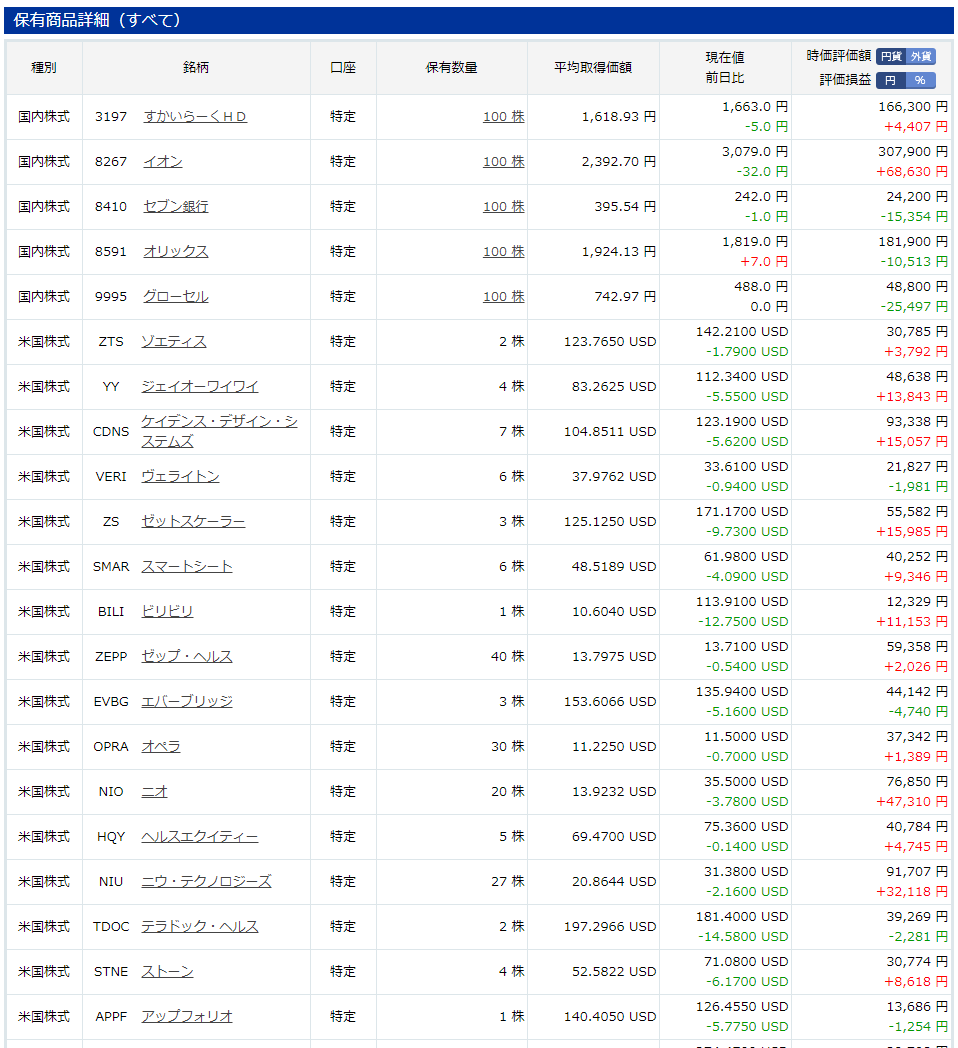The image size is (958, 1048).
Task: Open アップフォリオ stock link
Action: [x=187, y=1016]
